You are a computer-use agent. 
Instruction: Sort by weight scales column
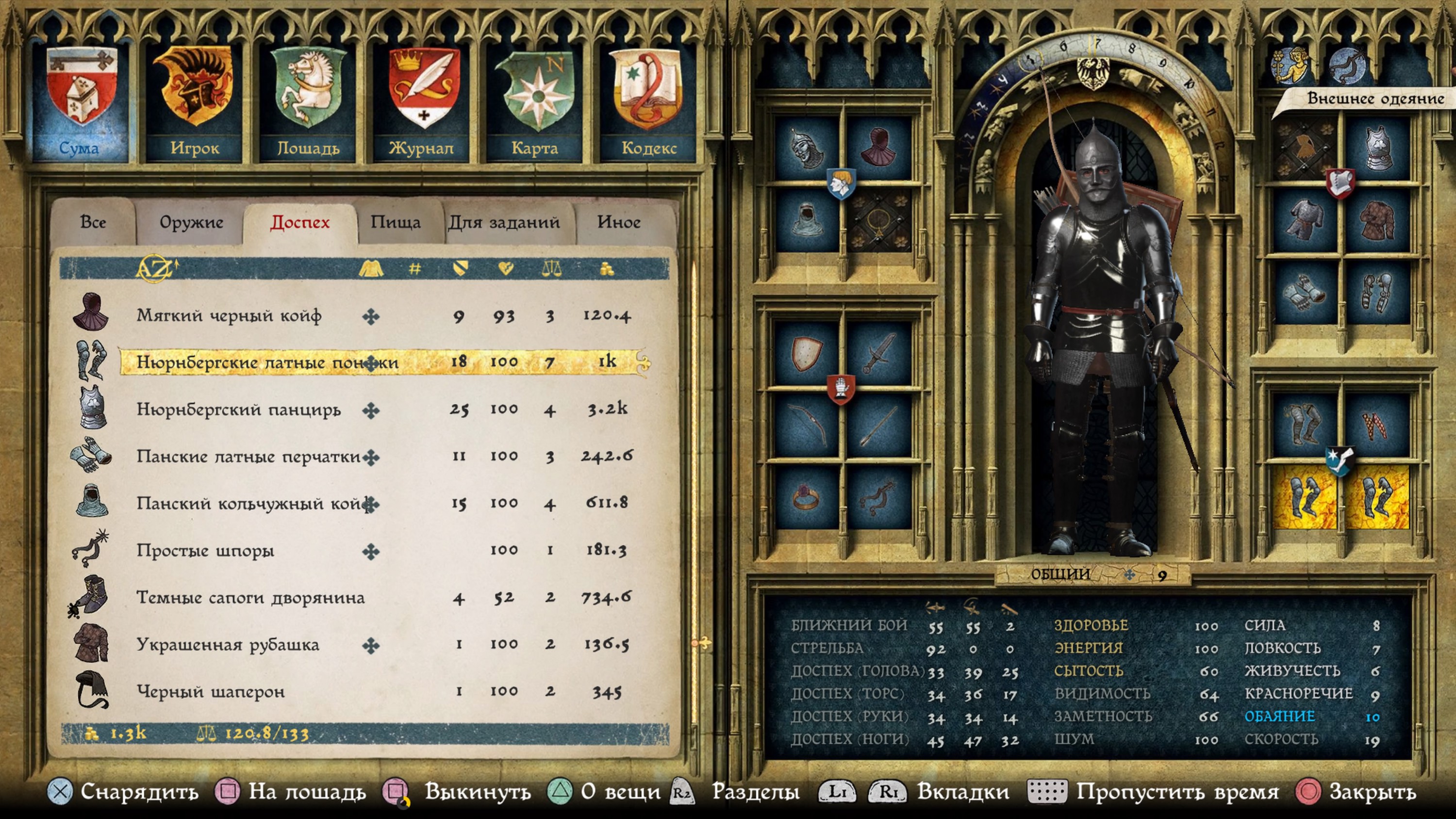(x=552, y=268)
